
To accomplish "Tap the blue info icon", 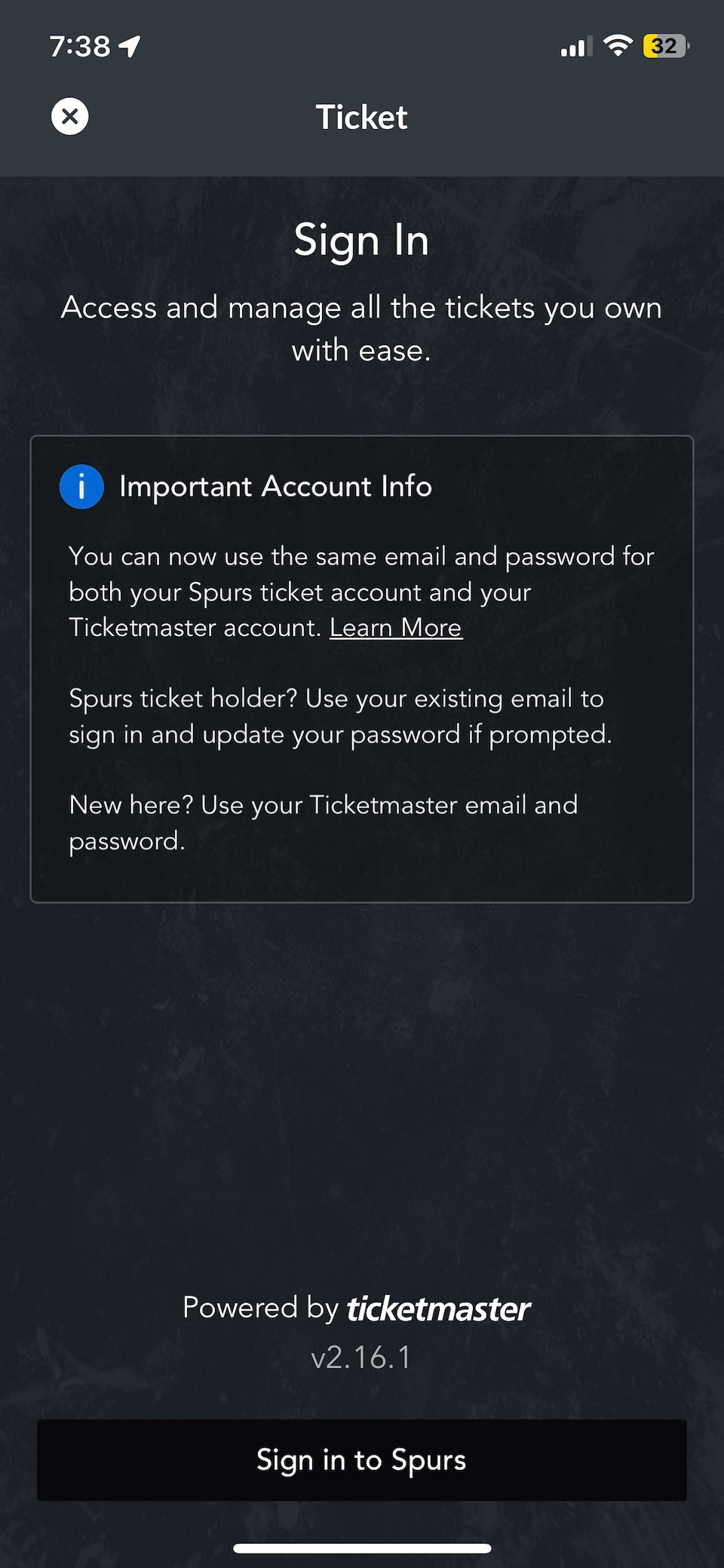I will [x=81, y=486].
